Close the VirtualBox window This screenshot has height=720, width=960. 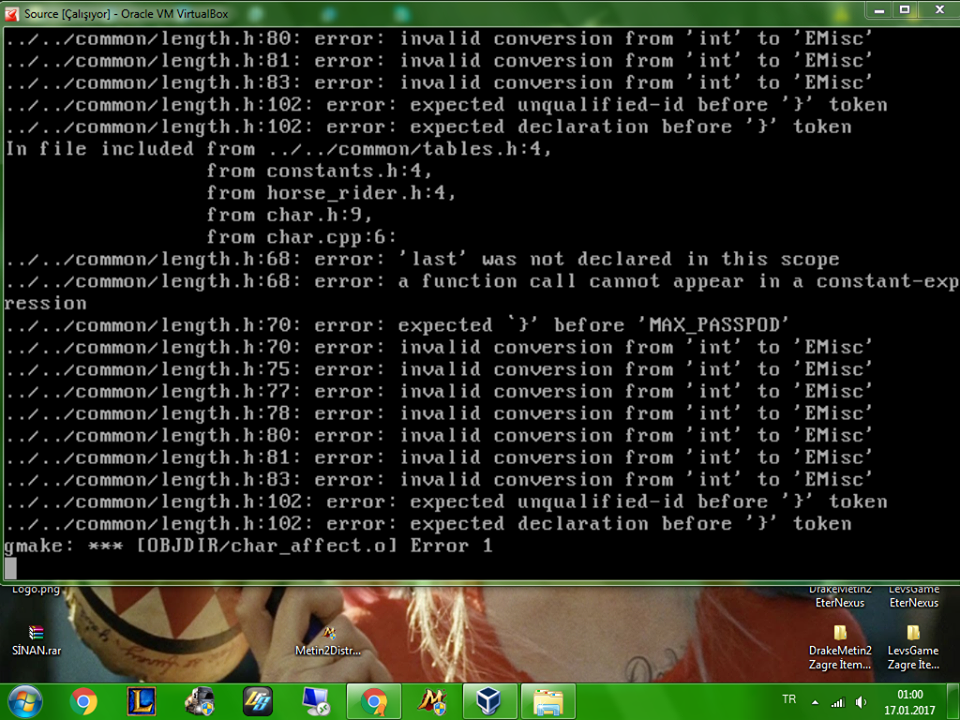(x=939, y=10)
